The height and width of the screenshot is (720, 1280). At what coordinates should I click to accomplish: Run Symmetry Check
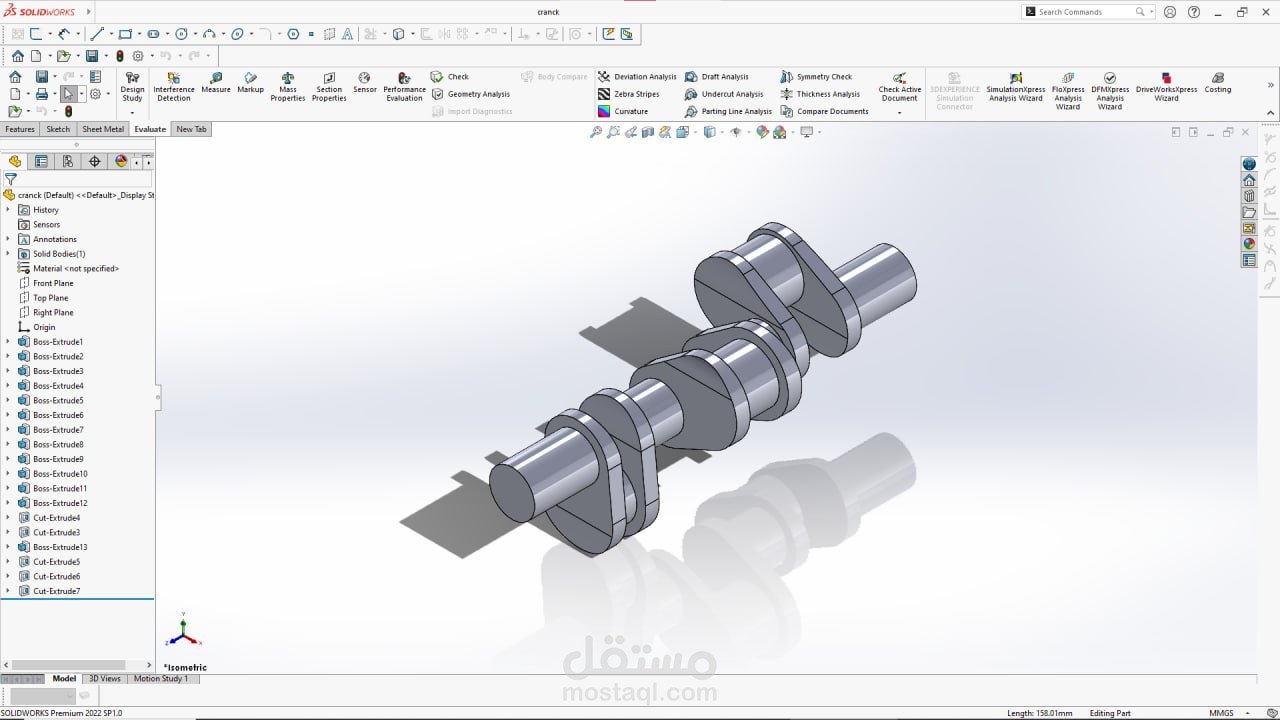(816, 77)
